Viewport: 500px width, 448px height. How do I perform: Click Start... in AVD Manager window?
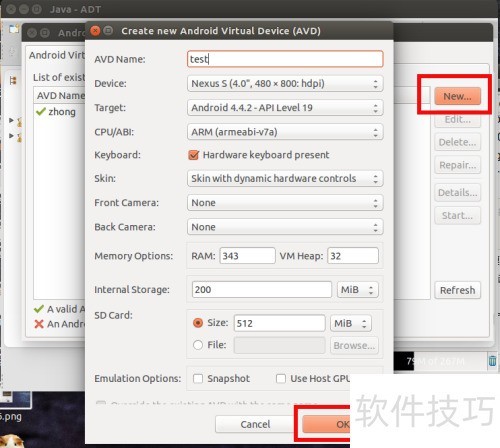coord(457,215)
